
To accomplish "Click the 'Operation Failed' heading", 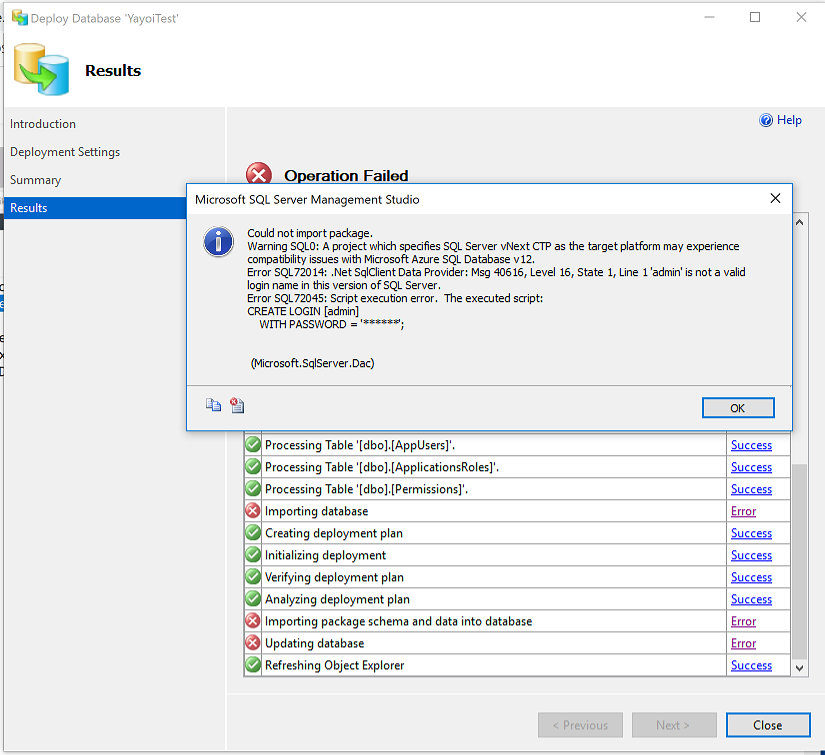I will coord(346,175).
